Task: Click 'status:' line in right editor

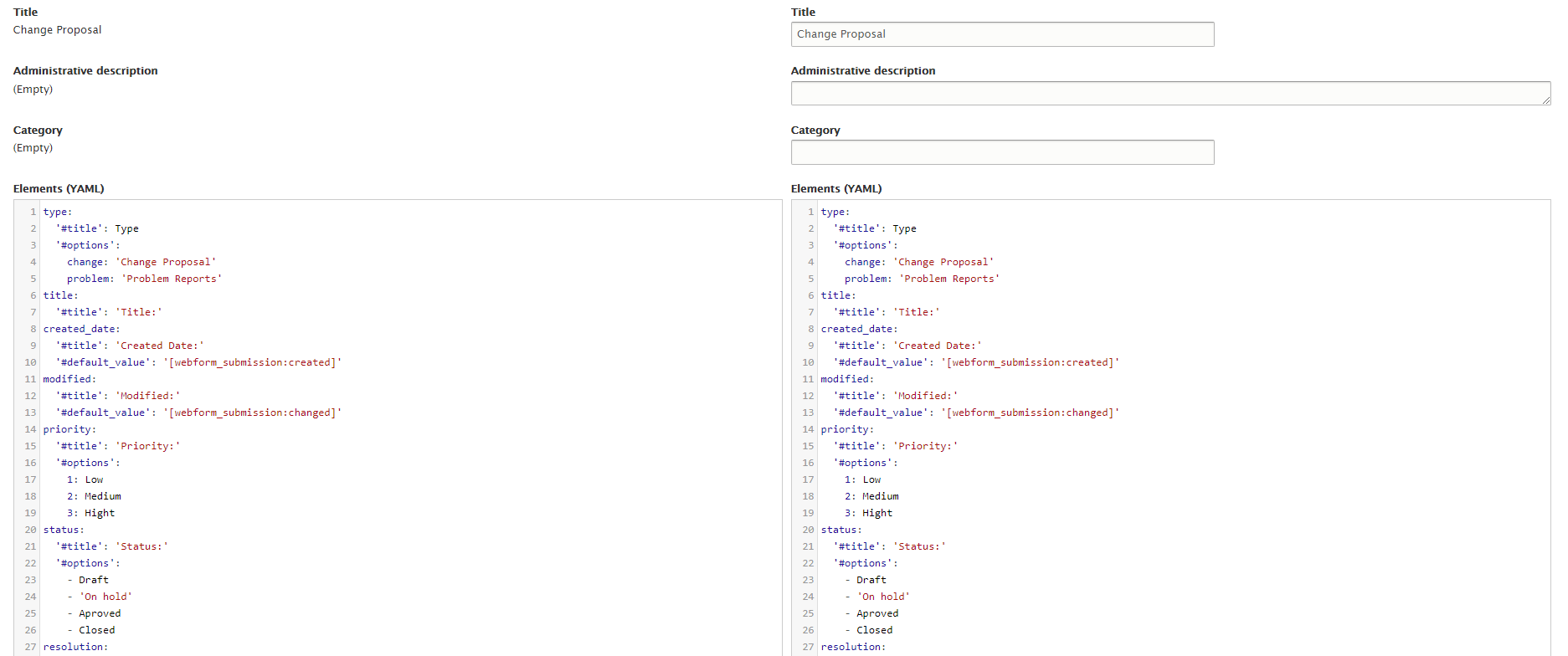Action: (x=841, y=530)
